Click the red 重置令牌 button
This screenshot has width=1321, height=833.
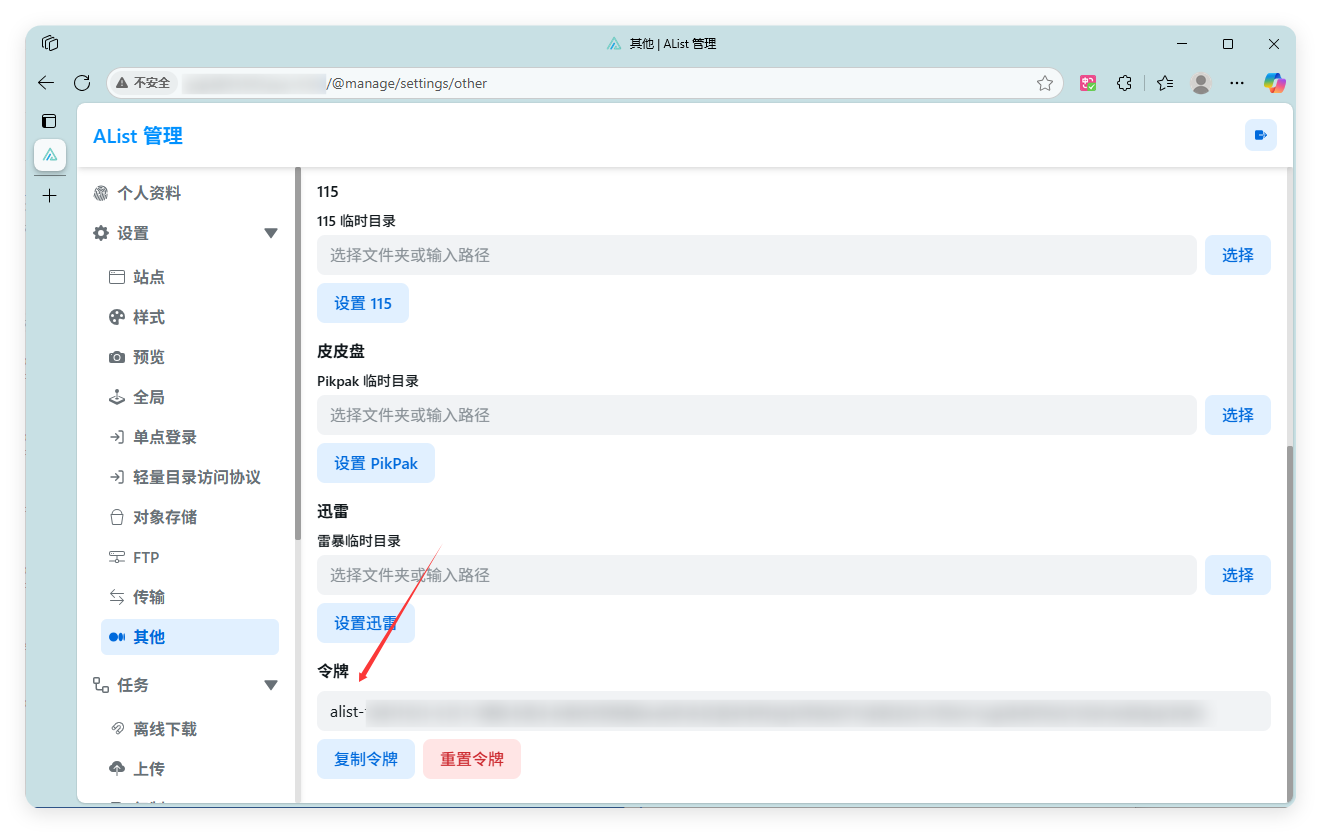471,759
